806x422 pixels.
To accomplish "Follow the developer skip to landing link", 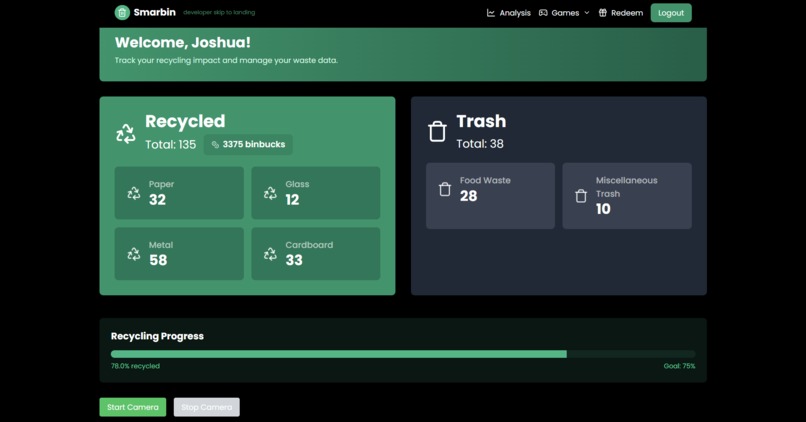I will [x=219, y=12].
